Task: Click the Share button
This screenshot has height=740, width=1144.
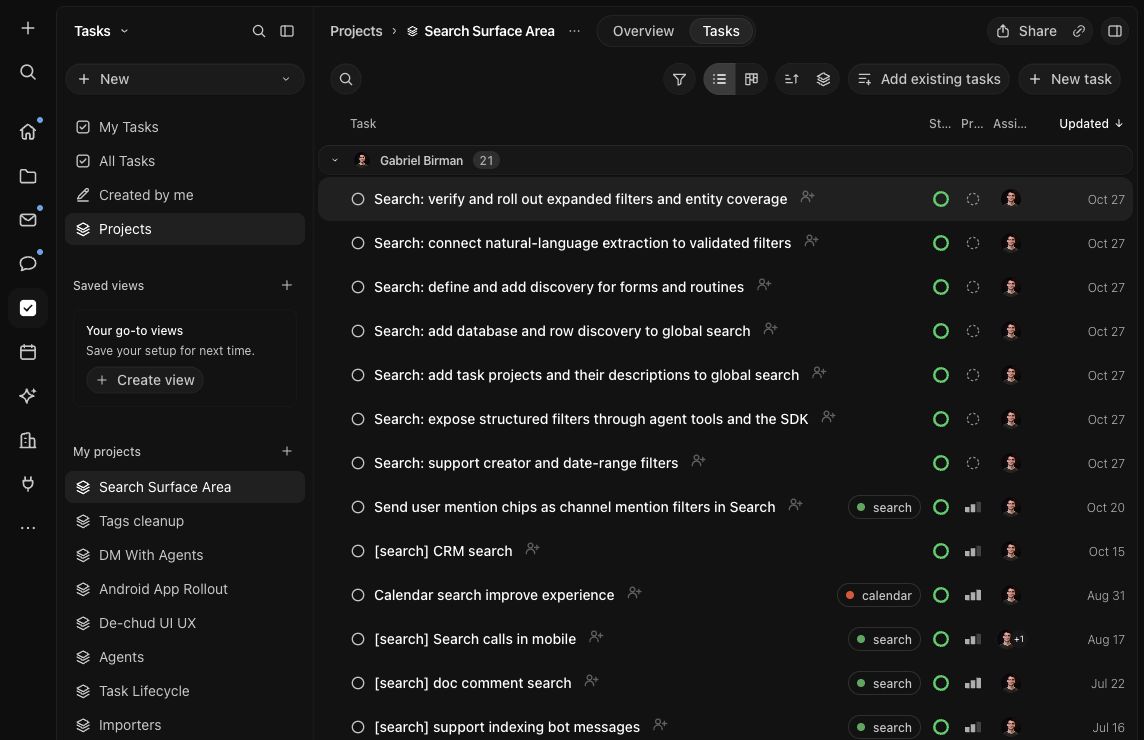Action: click(x=1027, y=31)
